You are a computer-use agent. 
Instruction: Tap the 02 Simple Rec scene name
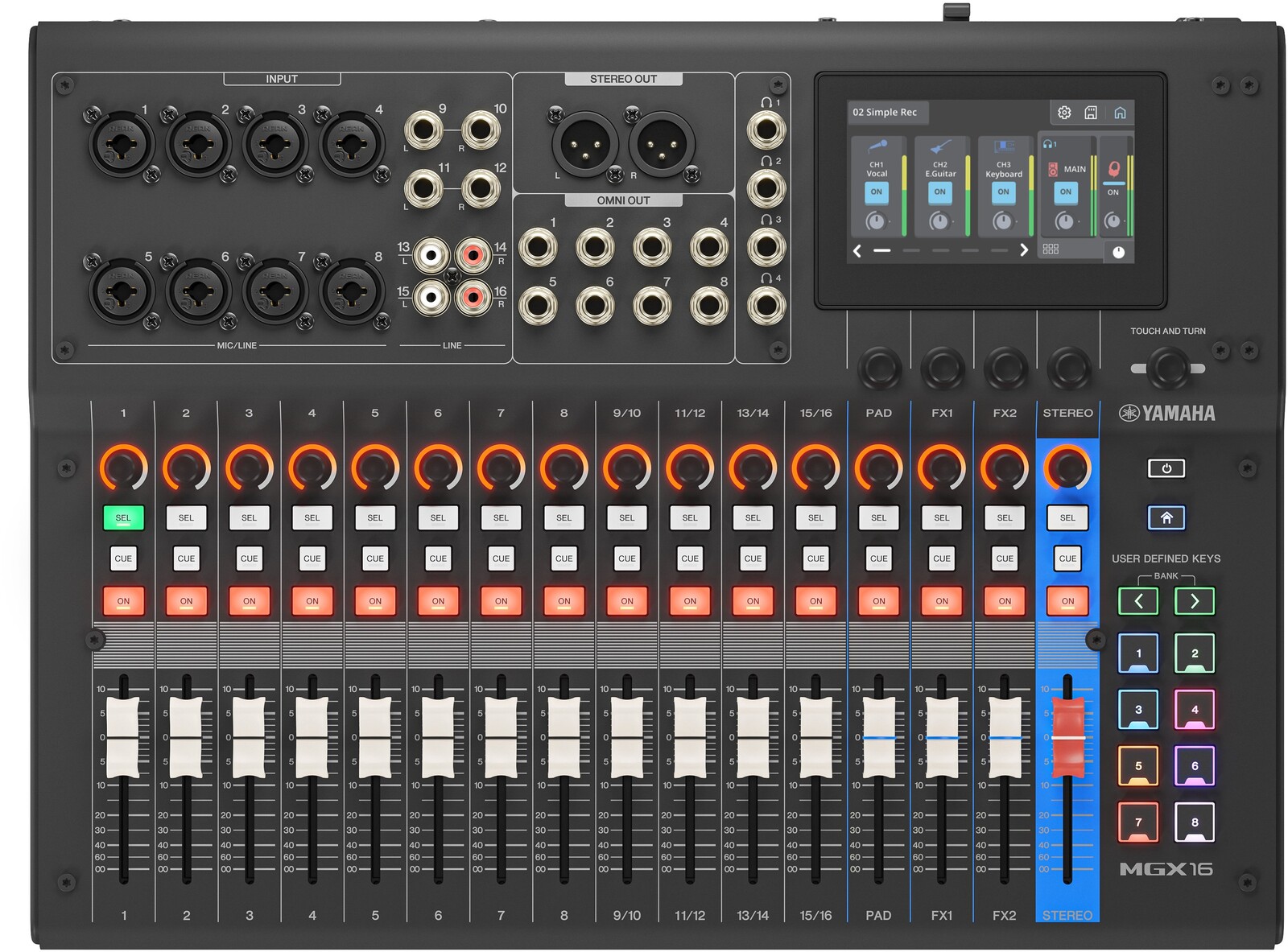pyautogui.click(x=885, y=113)
